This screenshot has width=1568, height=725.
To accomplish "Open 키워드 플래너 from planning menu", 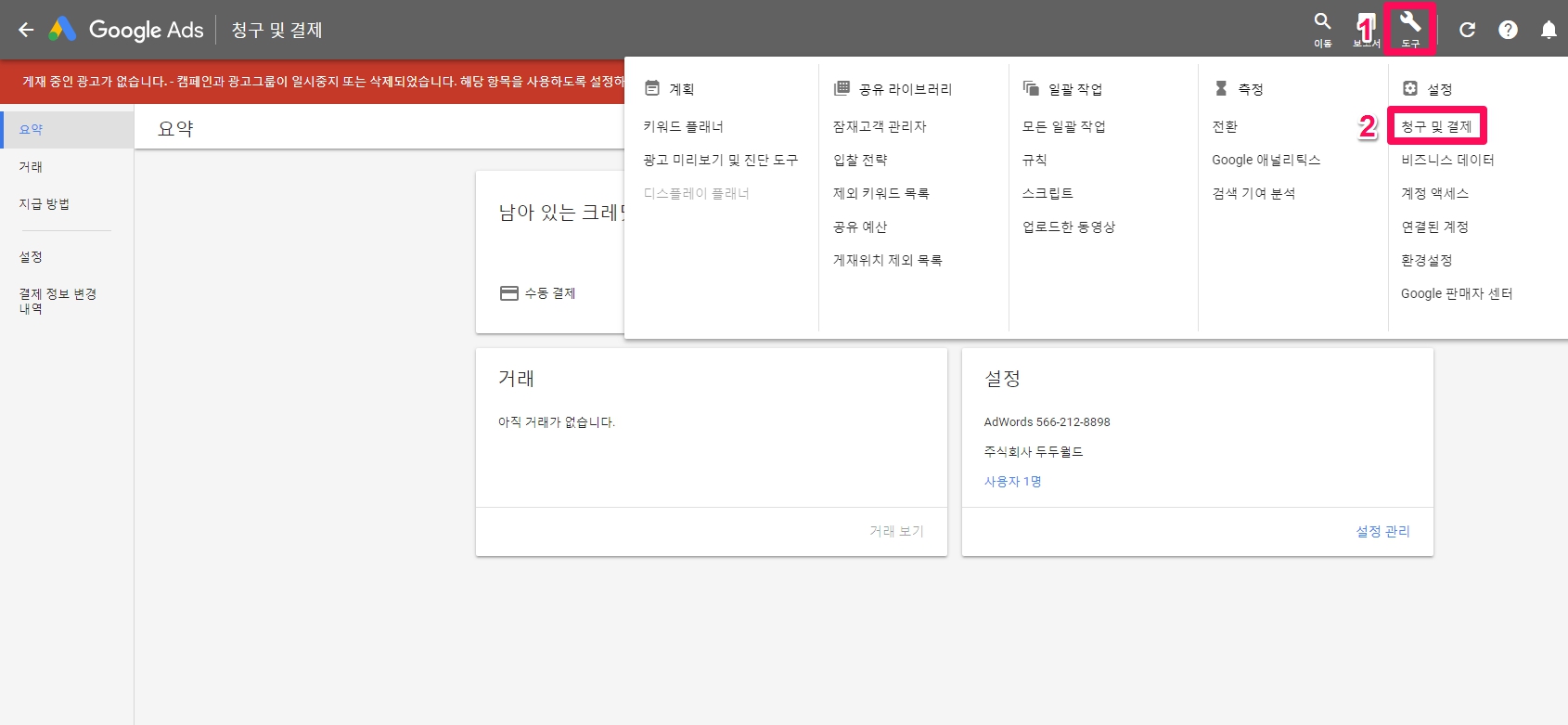I will 684,126.
